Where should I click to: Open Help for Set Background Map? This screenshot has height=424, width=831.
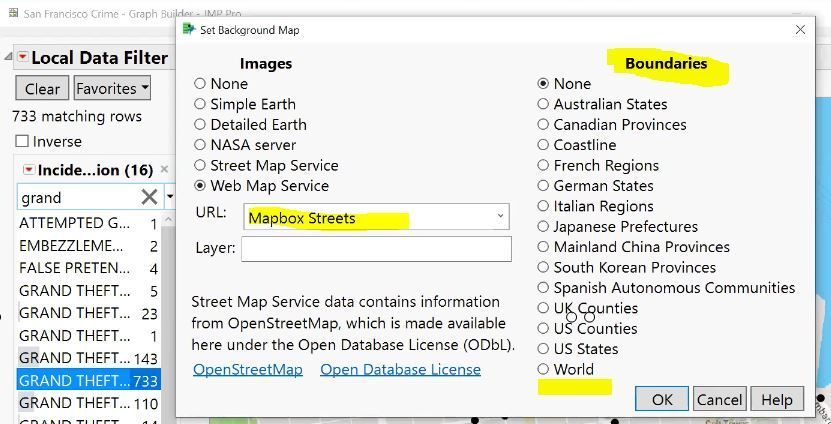777,399
